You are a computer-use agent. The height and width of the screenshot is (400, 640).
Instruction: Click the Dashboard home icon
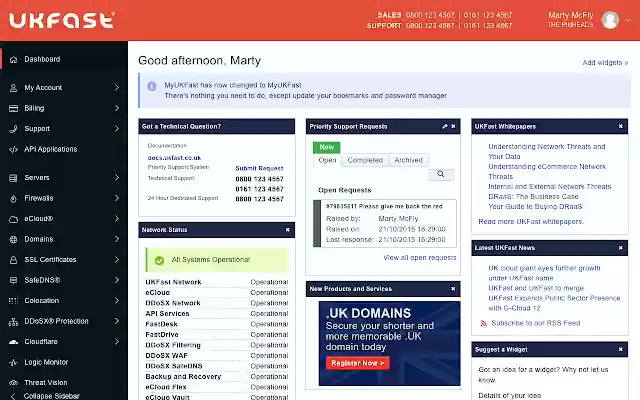click(x=13, y=60)
